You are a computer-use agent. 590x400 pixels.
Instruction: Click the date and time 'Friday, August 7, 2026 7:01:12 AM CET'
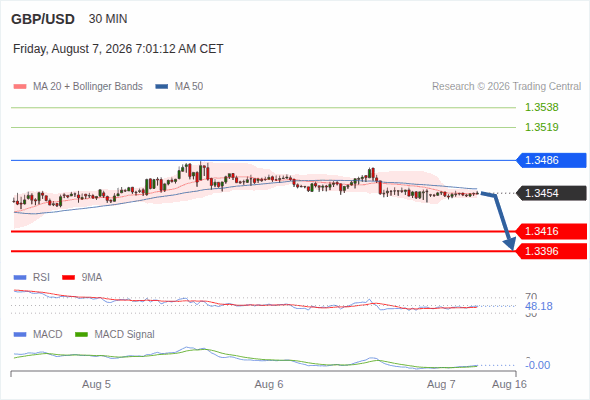pyautogui.click(x=118, y=49)
